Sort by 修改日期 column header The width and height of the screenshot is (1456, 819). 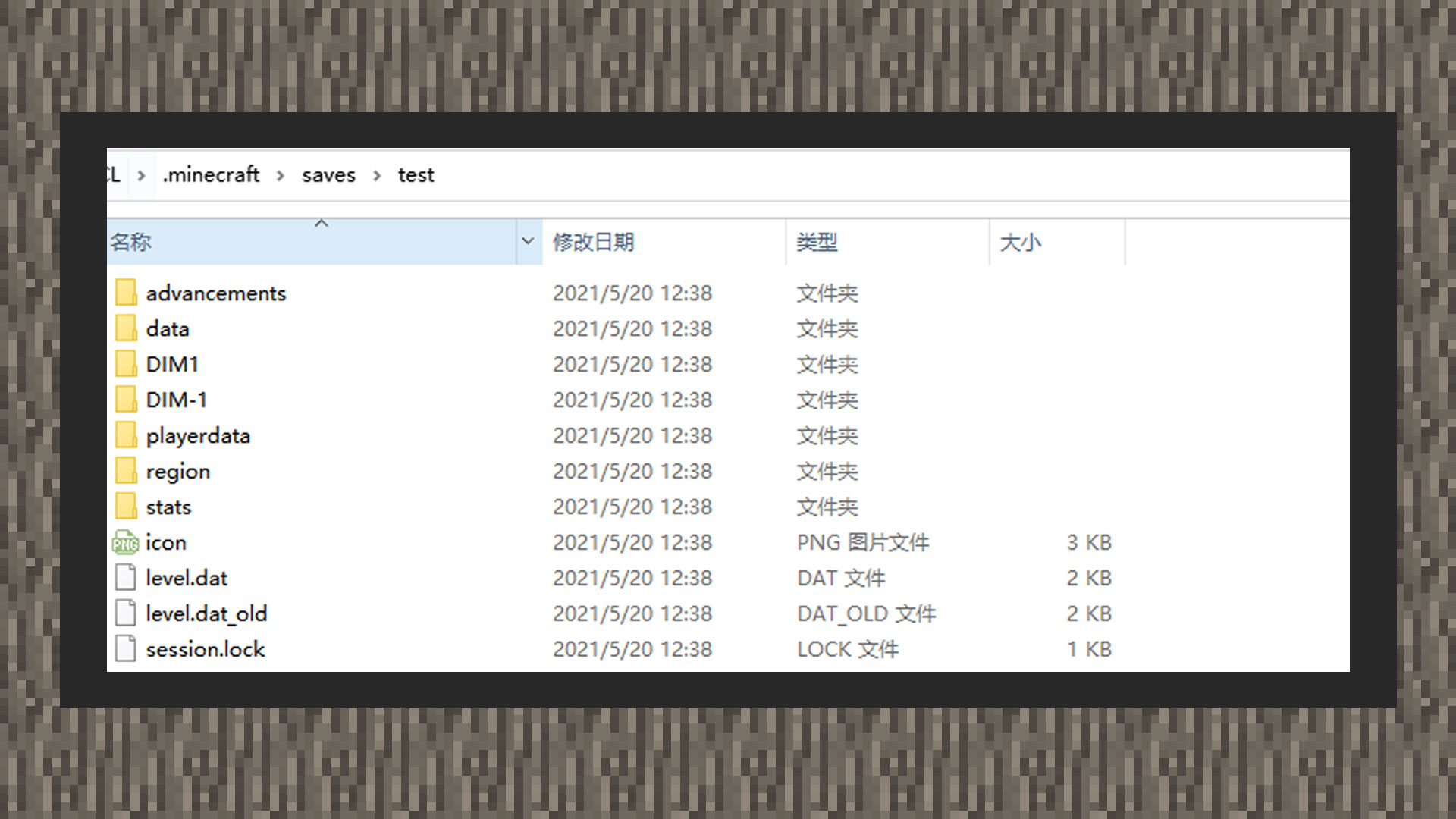coord(664,242)
